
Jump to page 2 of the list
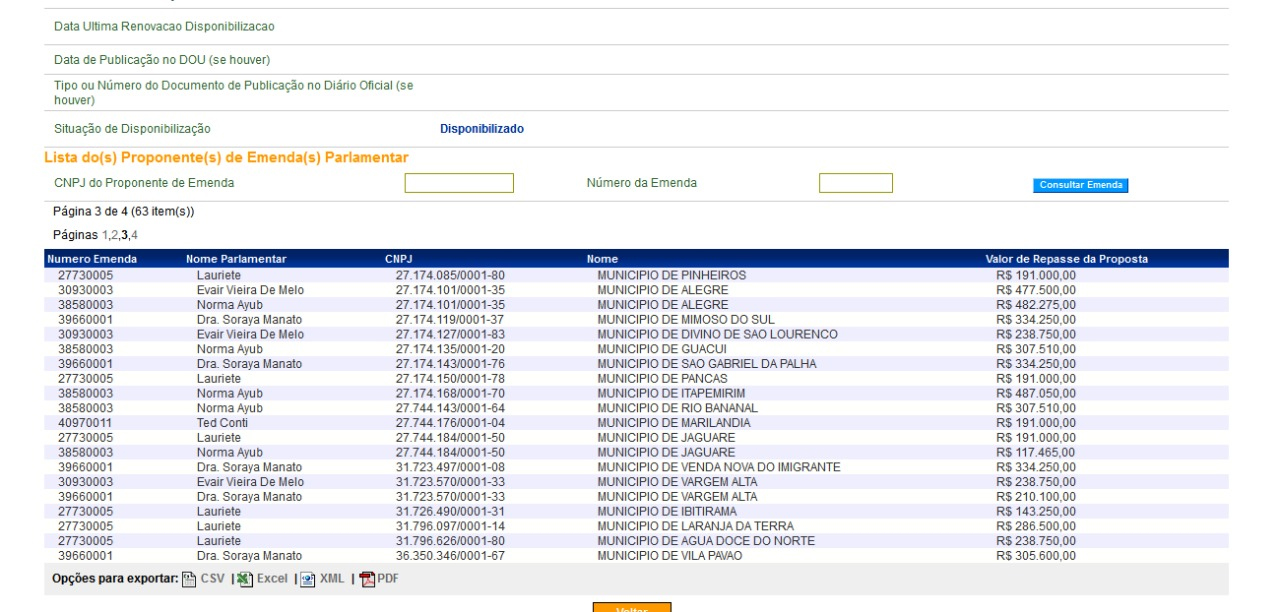click(x=115, y=234)
